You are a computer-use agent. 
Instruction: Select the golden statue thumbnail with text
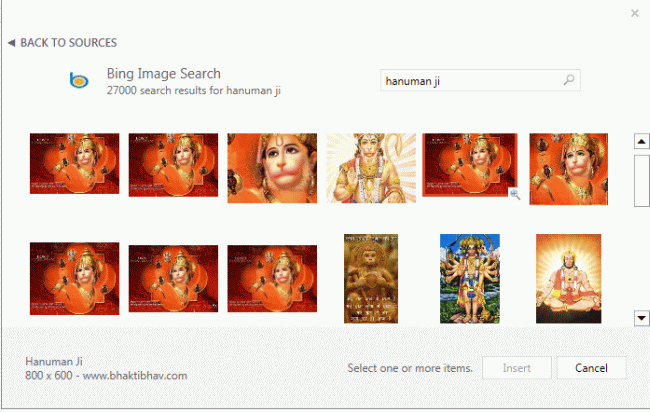pyautogui.click(x=371, y=279)
